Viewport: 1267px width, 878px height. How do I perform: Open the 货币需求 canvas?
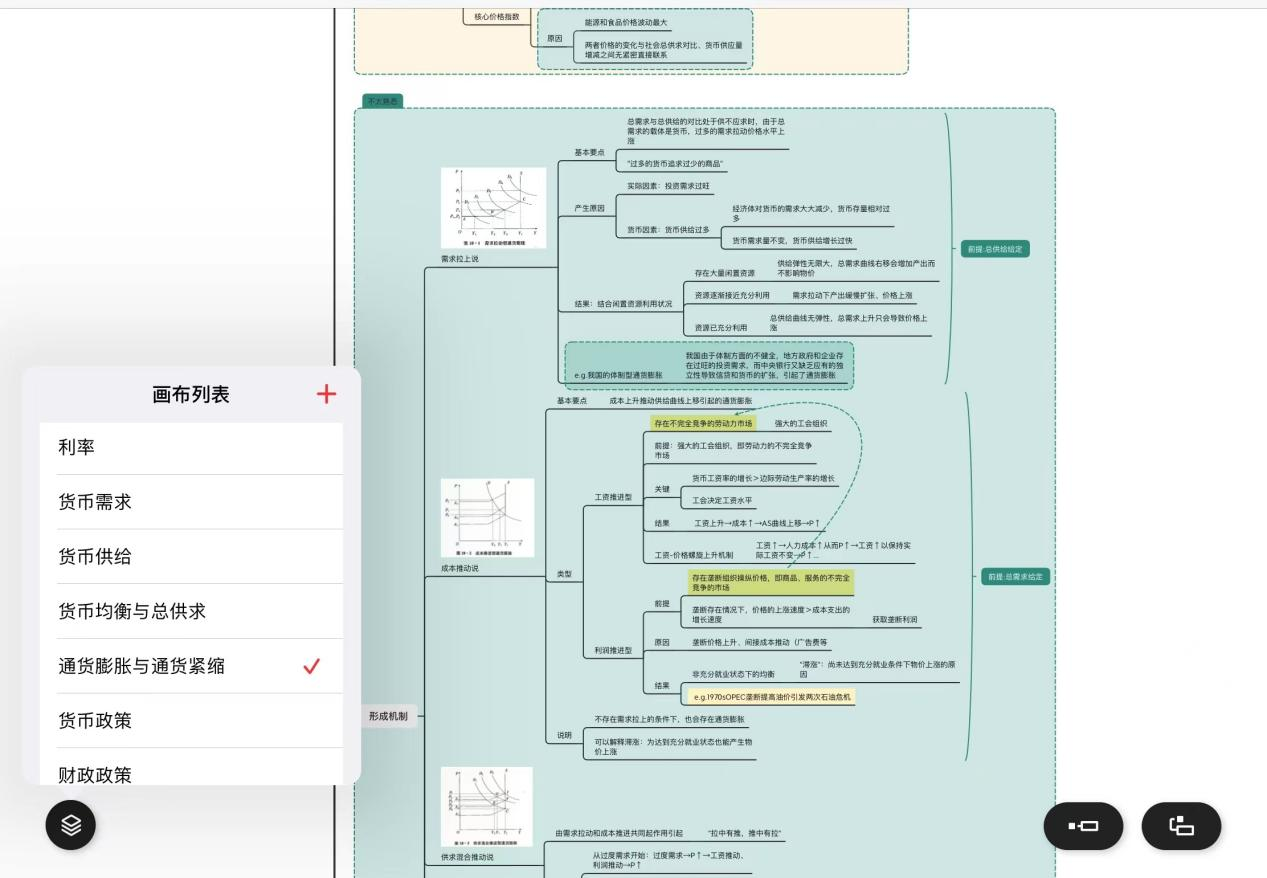coord(191,502)
